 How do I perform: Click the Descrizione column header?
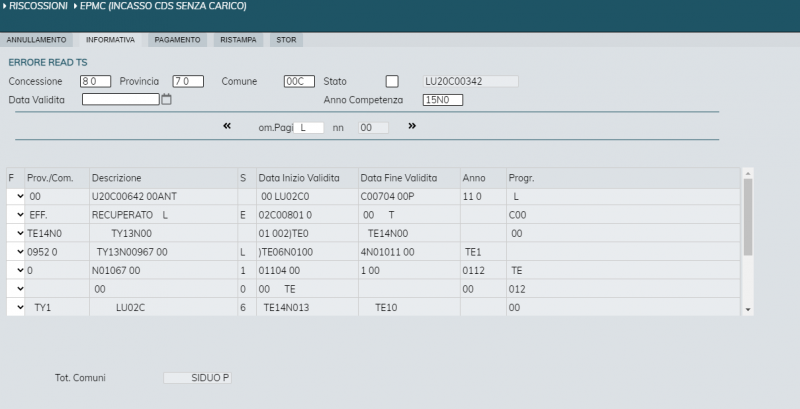point(116,178)
